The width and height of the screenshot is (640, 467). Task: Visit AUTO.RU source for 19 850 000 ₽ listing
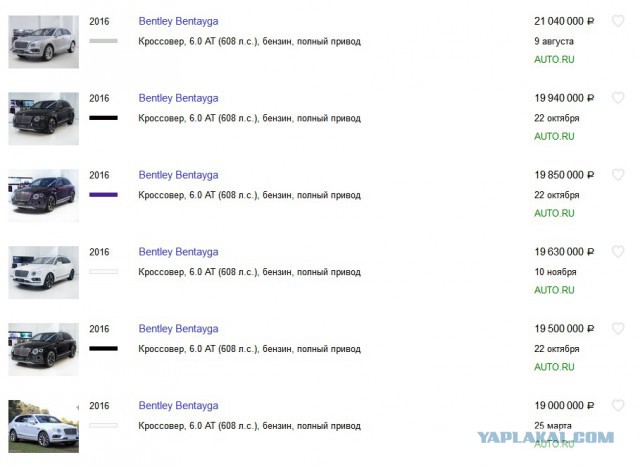click(x=554, y=213)
